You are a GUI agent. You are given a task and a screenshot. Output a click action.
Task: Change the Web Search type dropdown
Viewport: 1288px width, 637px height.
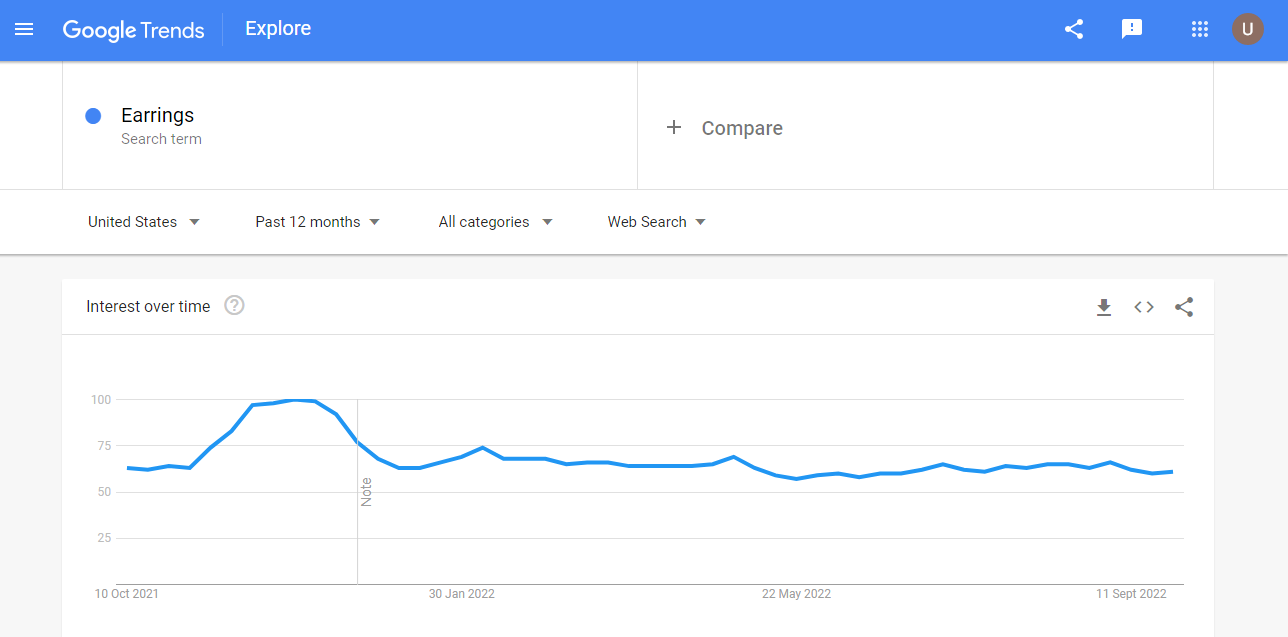656,222
